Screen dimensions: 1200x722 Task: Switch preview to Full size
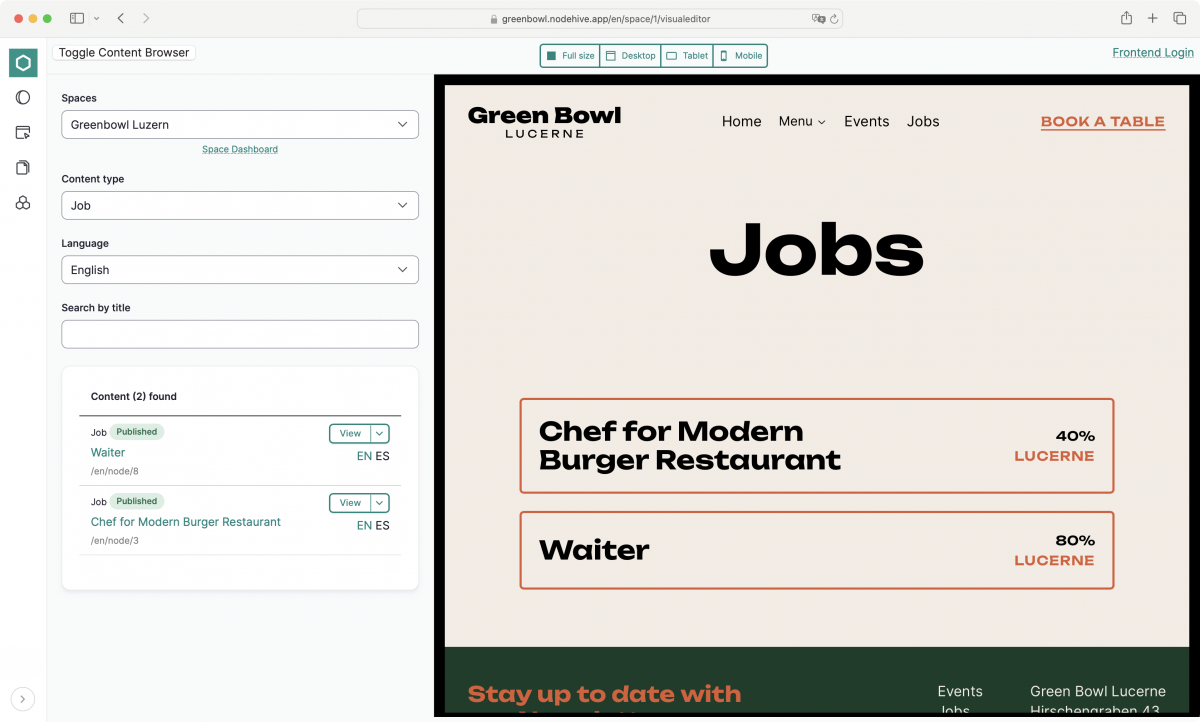coord(570,56)
